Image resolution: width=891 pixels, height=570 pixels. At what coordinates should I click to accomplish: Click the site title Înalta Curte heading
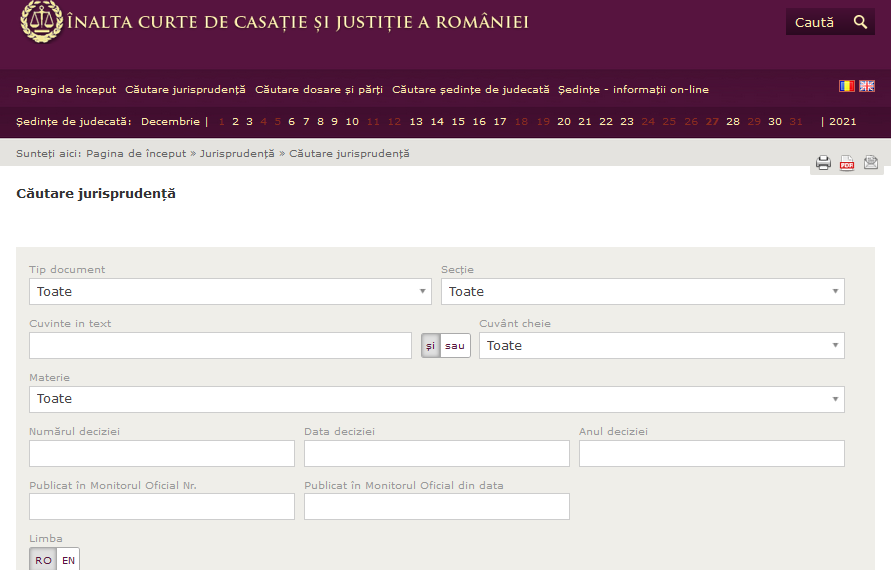pos(298,22)
